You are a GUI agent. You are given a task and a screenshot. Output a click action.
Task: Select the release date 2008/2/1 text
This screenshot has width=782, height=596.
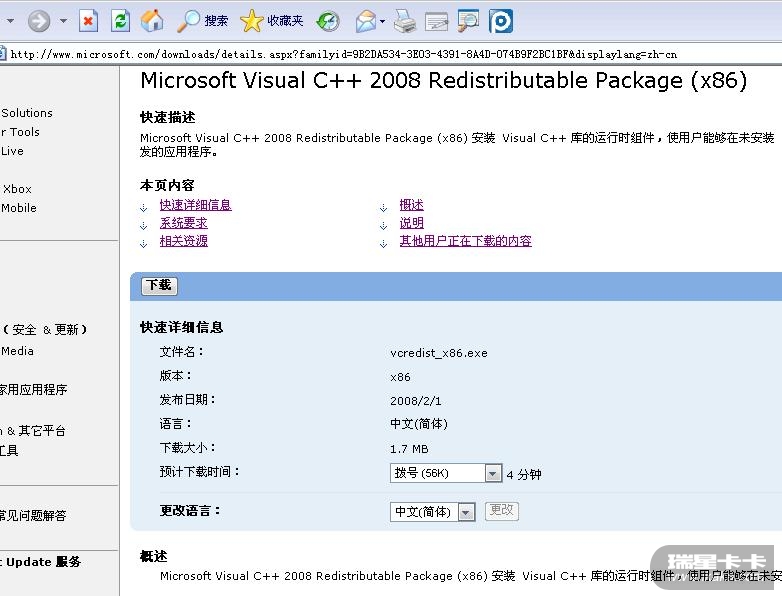click(415, 401)
